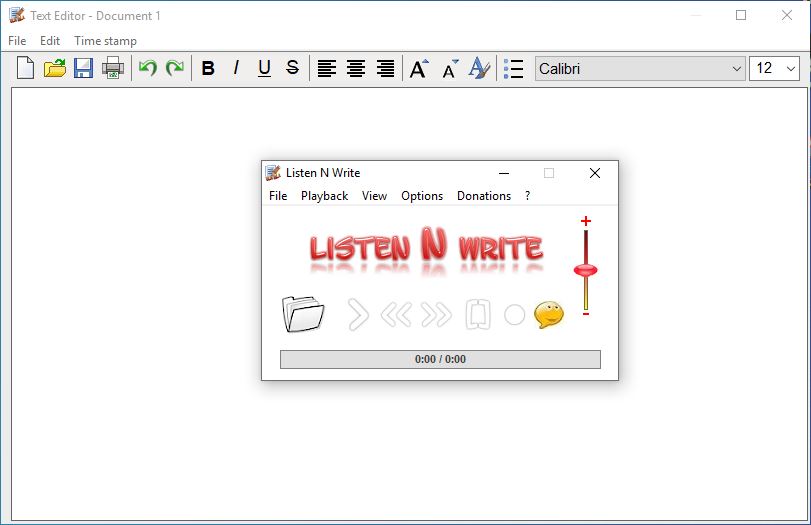Increase the font size

[x=419, y=68]
